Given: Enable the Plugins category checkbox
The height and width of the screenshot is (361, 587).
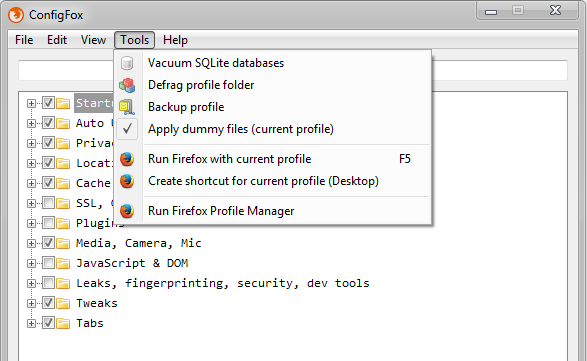Looking at the screenshot, I should click(48, 223).
